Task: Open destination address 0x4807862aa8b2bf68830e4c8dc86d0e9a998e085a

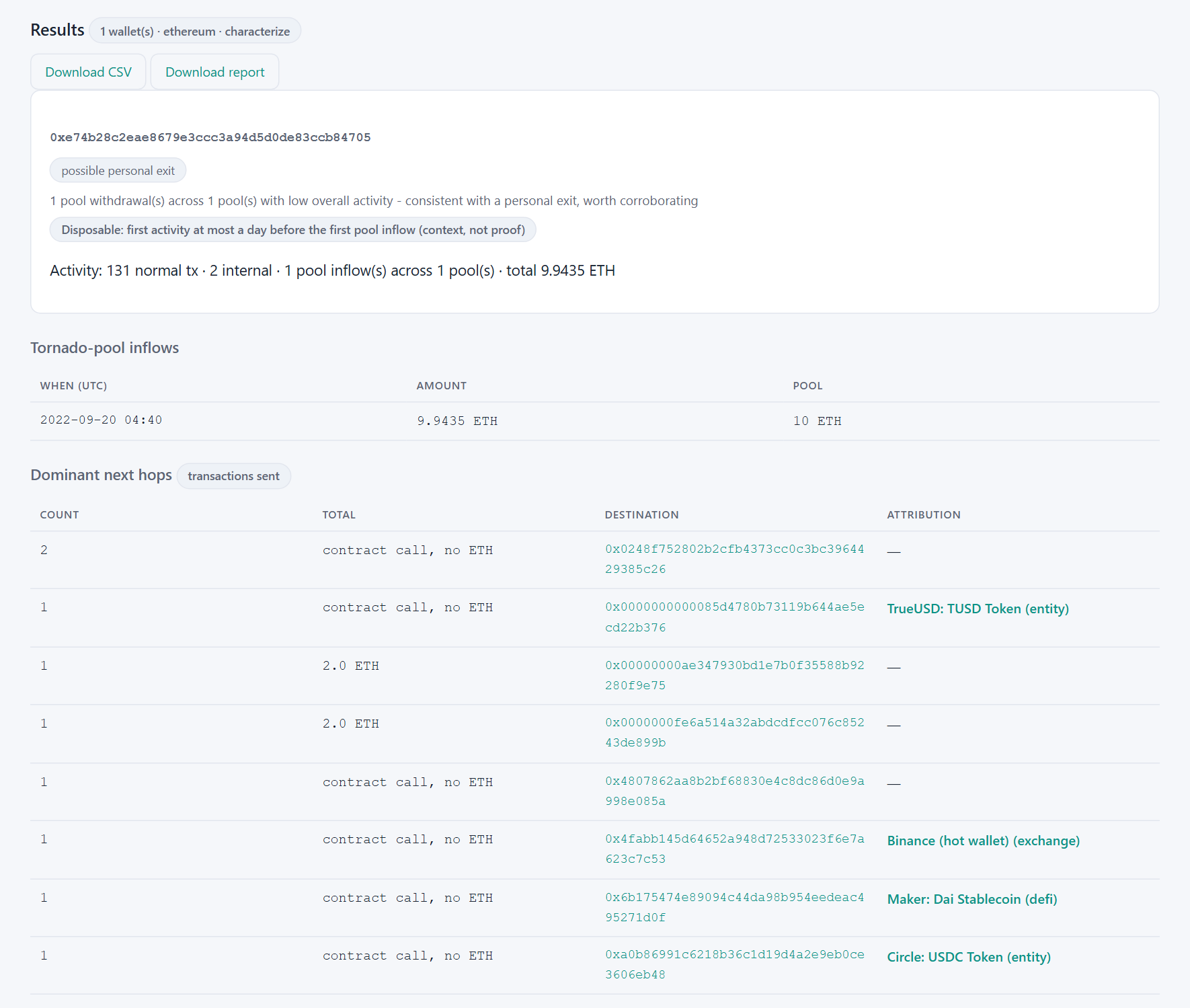Action: 735,791
